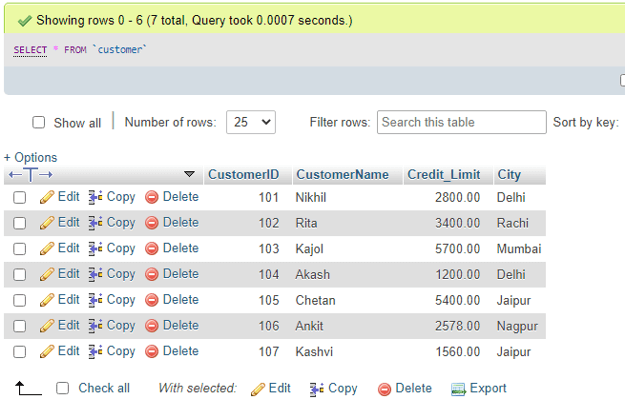Viewport: 630px width, 398px height.
Task: Click the red Delete icon for Akash row
Action: coord(151,274)
